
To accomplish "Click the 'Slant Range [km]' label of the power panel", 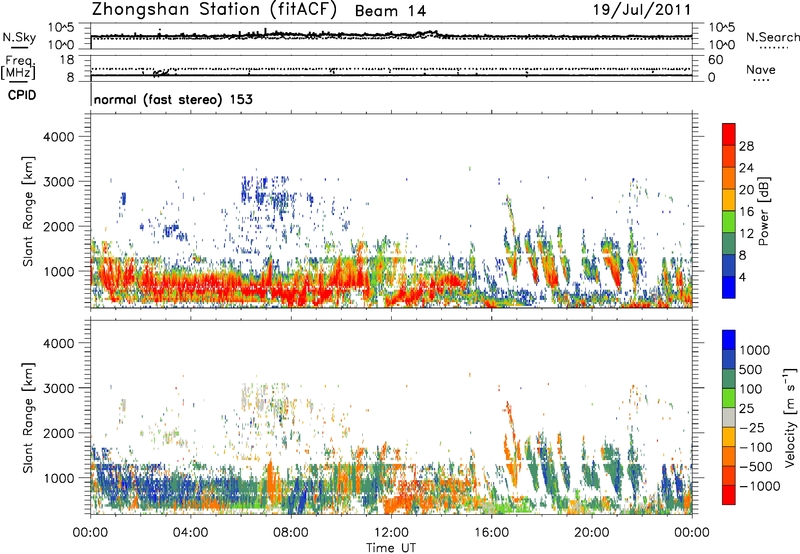I will tap(29, 211).
